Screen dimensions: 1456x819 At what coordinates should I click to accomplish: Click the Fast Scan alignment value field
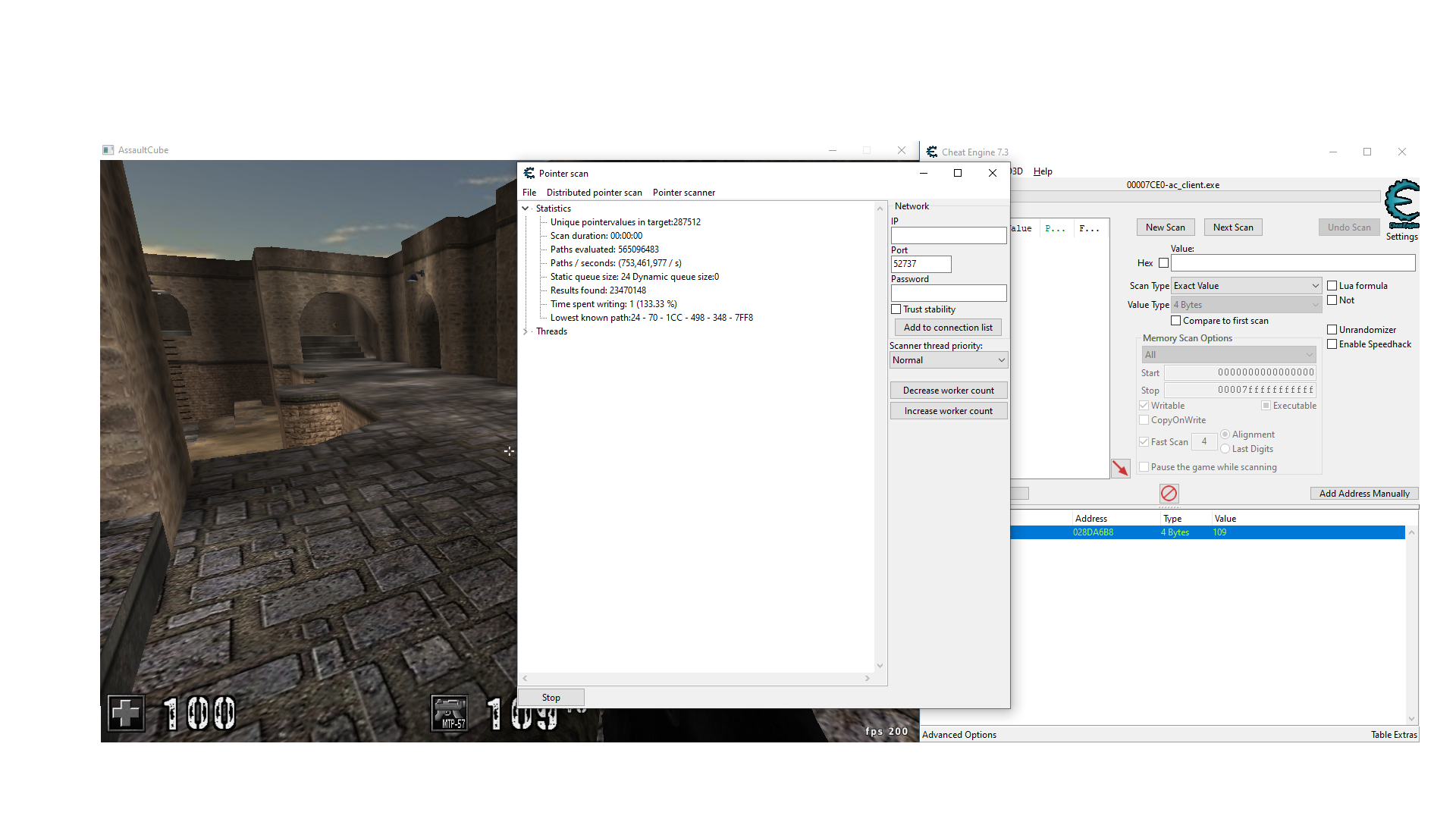(x=1203, y=441)
